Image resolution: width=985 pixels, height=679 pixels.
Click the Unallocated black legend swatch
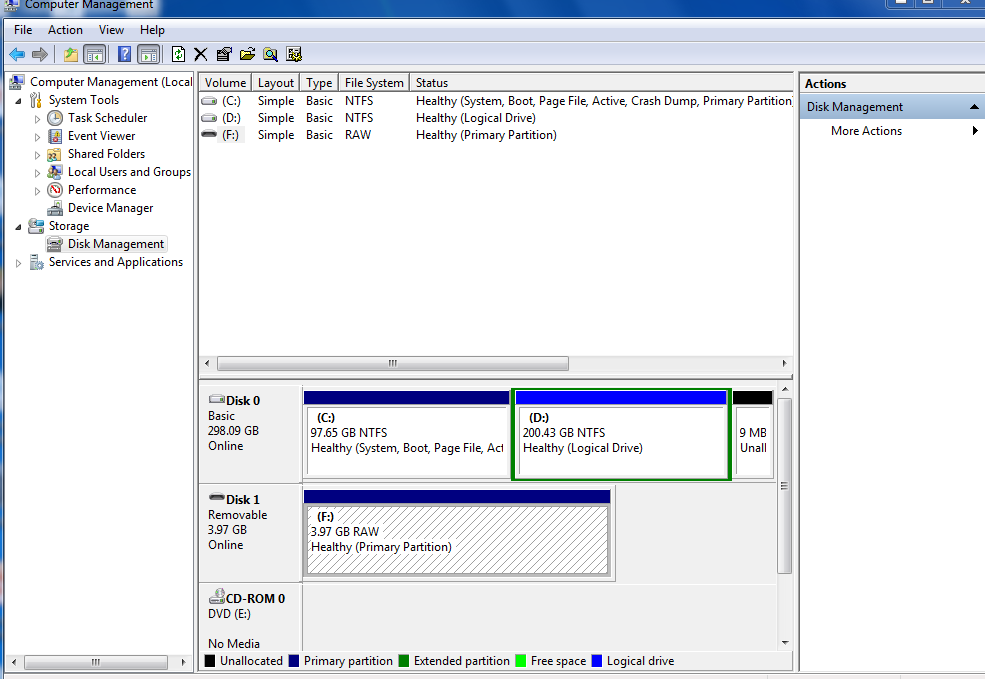210,661
